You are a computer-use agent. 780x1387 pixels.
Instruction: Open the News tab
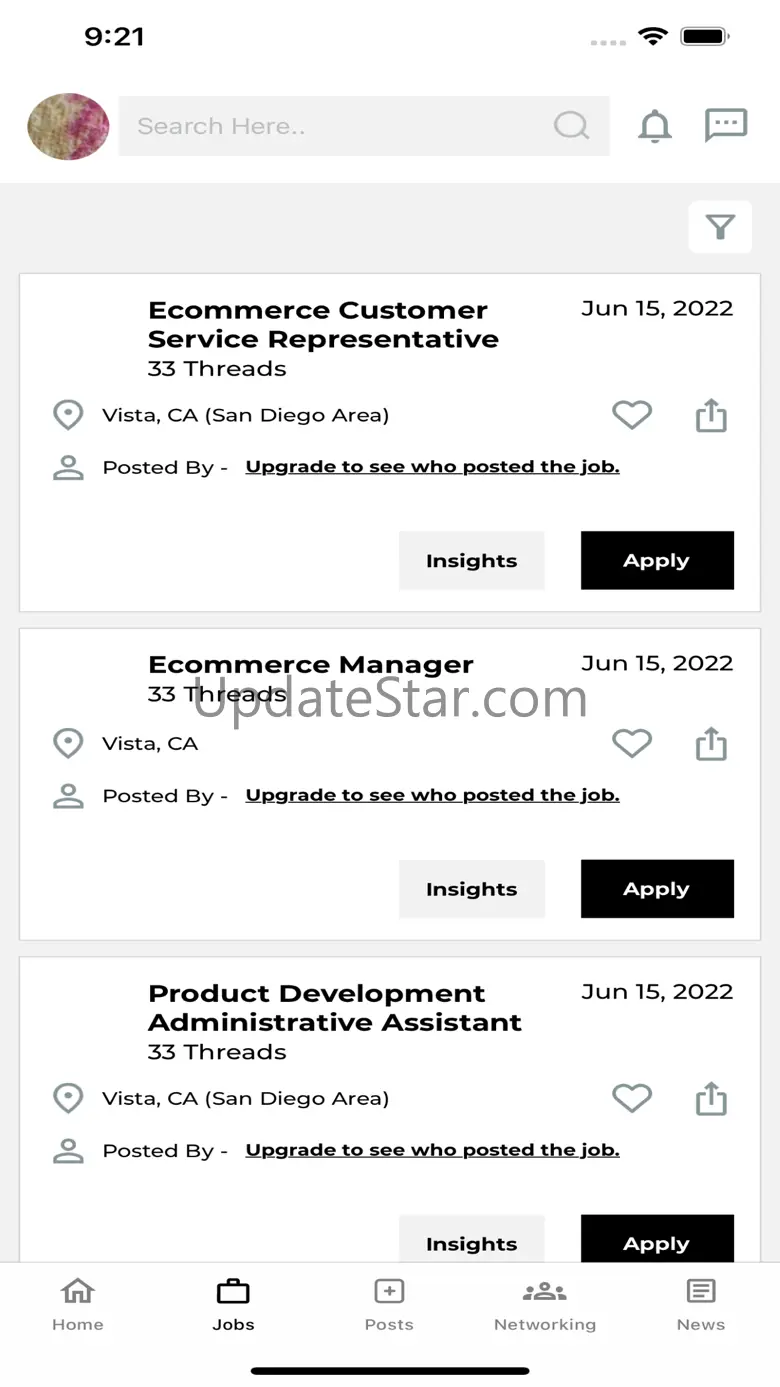click(x=701, y=1304)
